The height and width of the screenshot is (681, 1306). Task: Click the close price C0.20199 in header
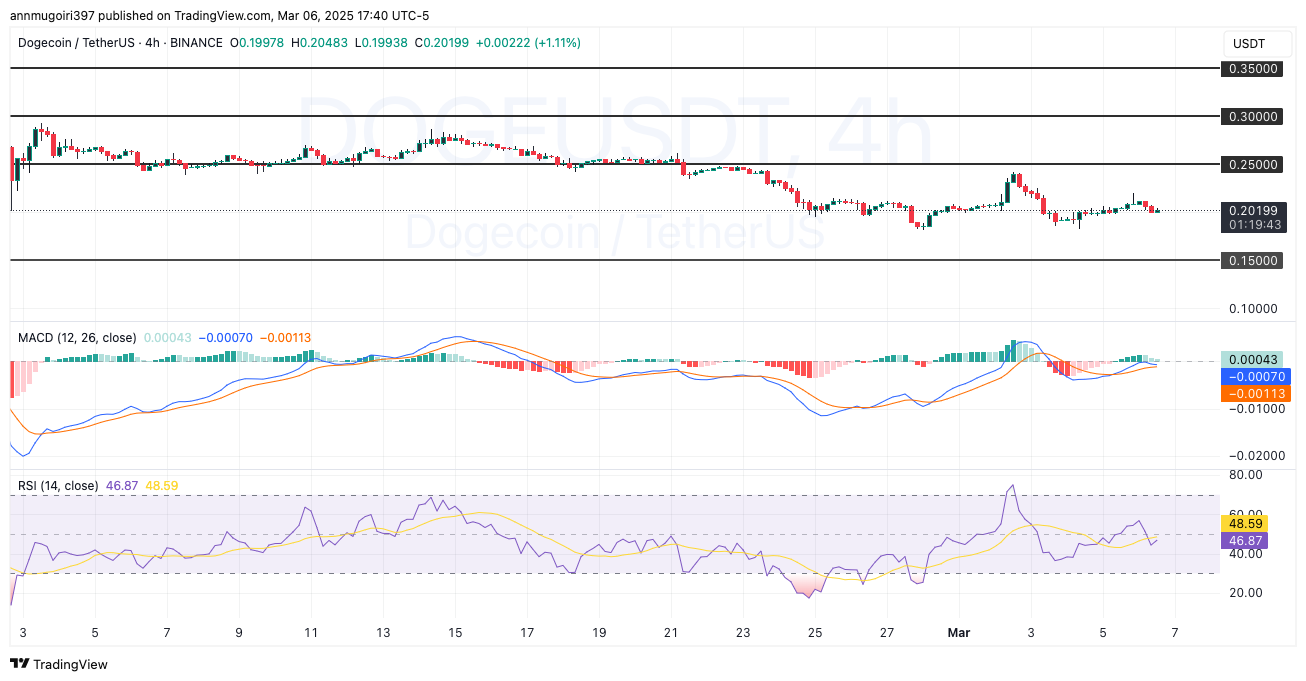pyautogui.click(x=442, y=43)
